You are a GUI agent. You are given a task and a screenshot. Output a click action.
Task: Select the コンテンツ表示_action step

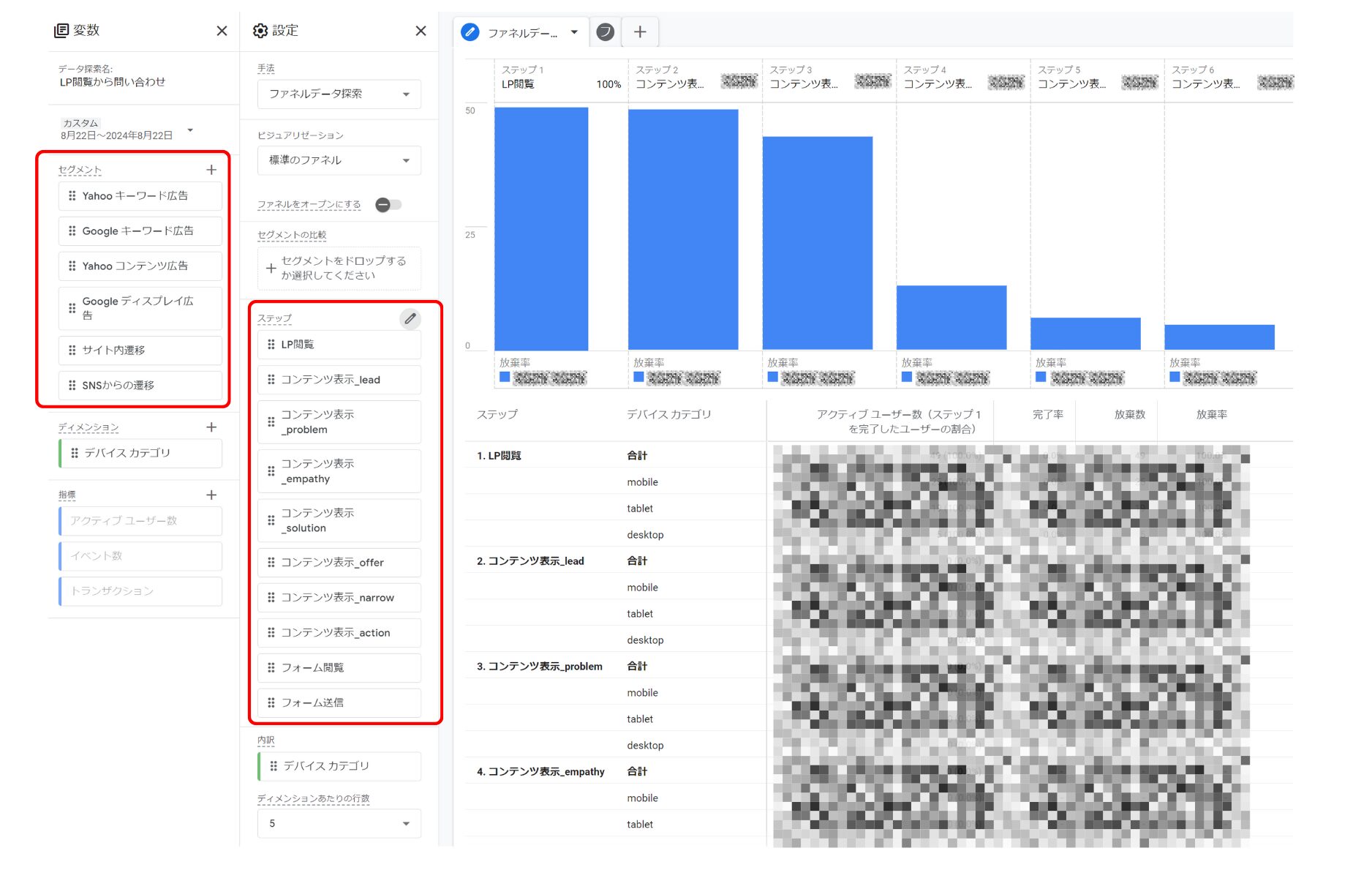(x=339, y=633)
